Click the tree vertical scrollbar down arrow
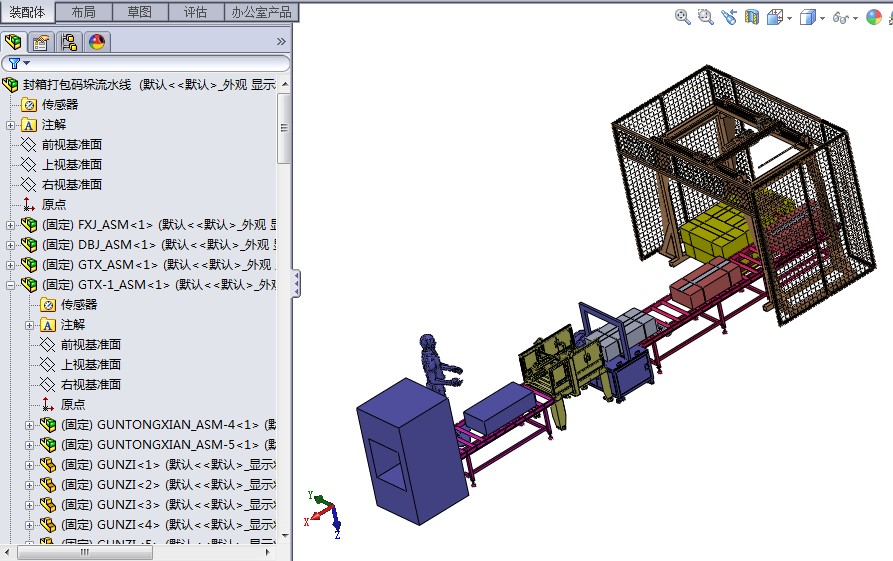 click(x=284, y=535)
